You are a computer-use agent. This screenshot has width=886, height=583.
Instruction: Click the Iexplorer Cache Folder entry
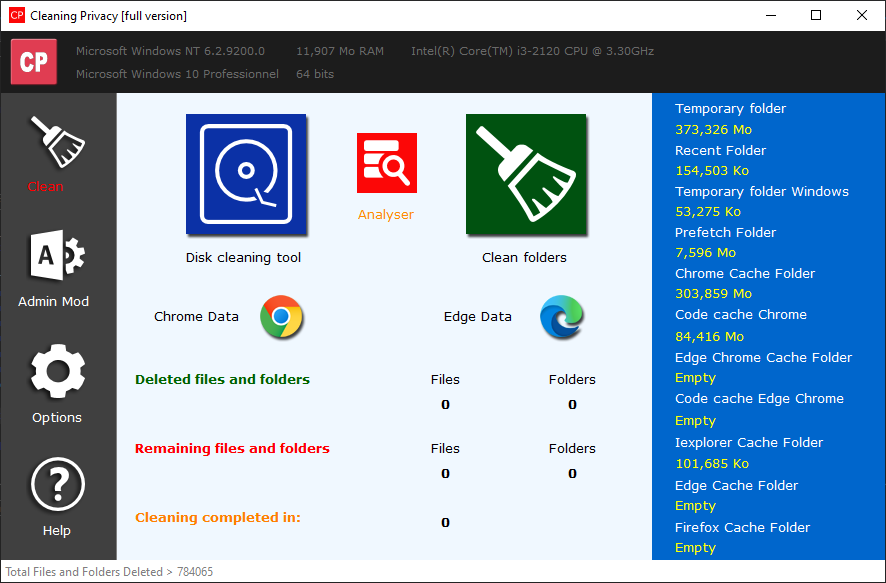749,443
